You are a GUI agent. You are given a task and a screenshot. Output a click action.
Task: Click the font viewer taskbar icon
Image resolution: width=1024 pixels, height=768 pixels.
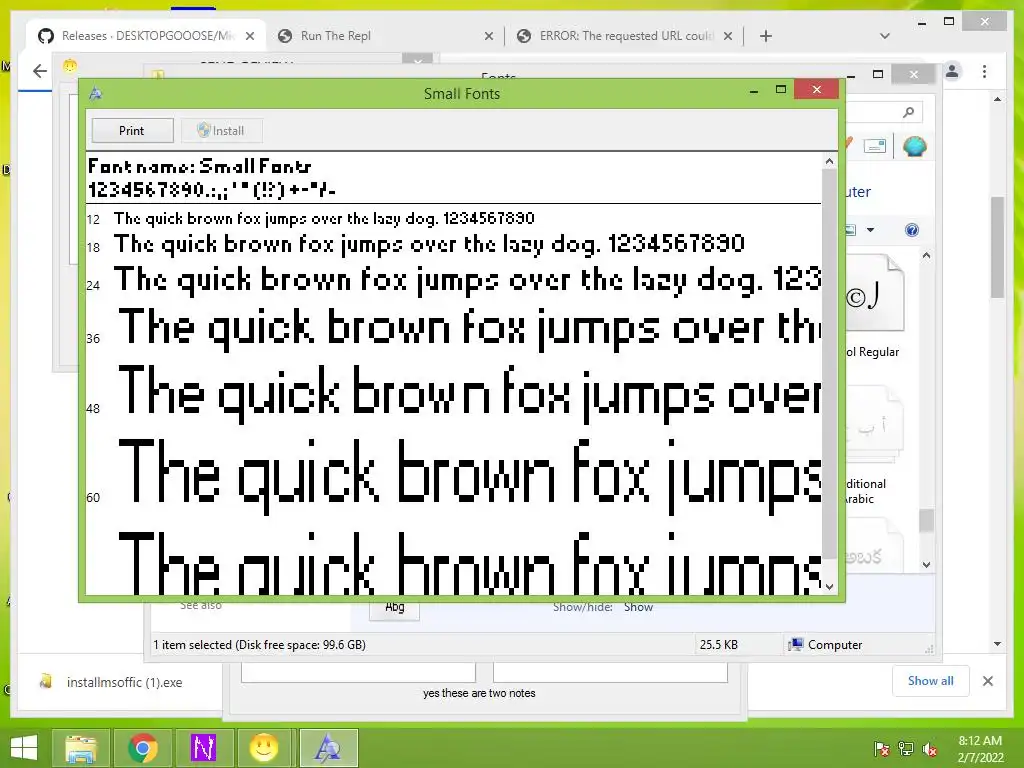point(328,748)
